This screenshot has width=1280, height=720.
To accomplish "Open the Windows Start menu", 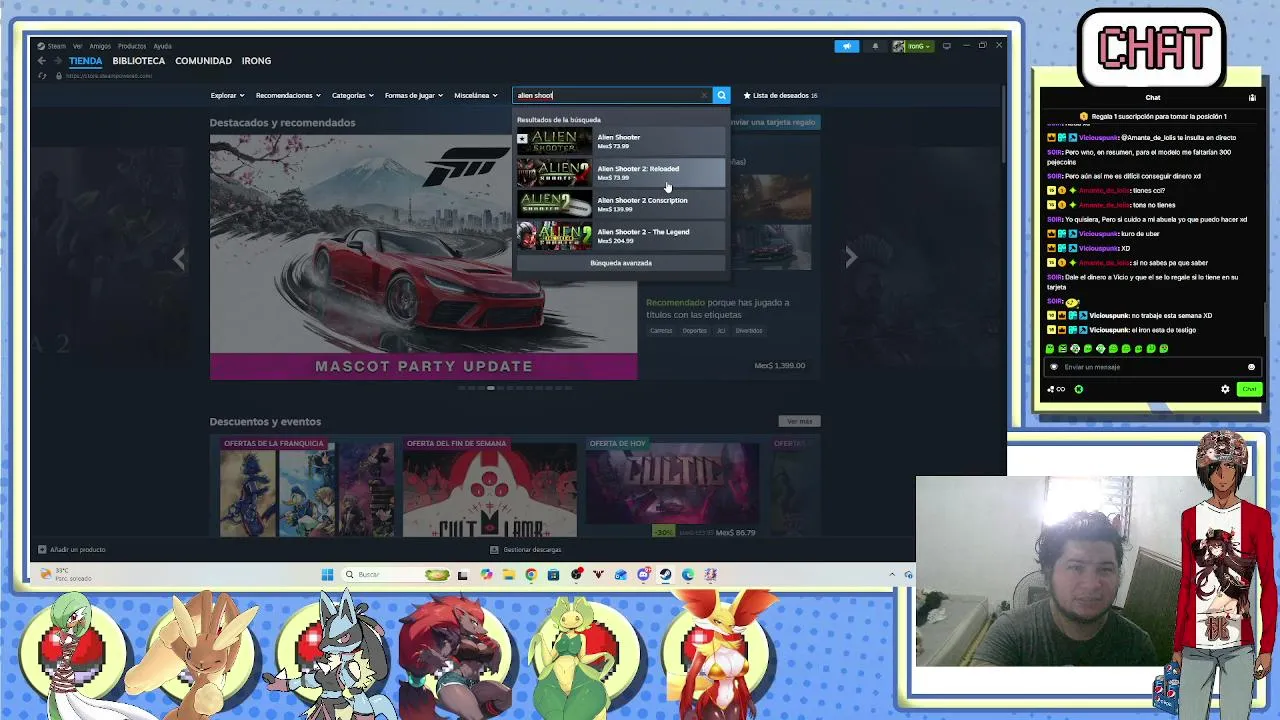I will coord(327,574).
